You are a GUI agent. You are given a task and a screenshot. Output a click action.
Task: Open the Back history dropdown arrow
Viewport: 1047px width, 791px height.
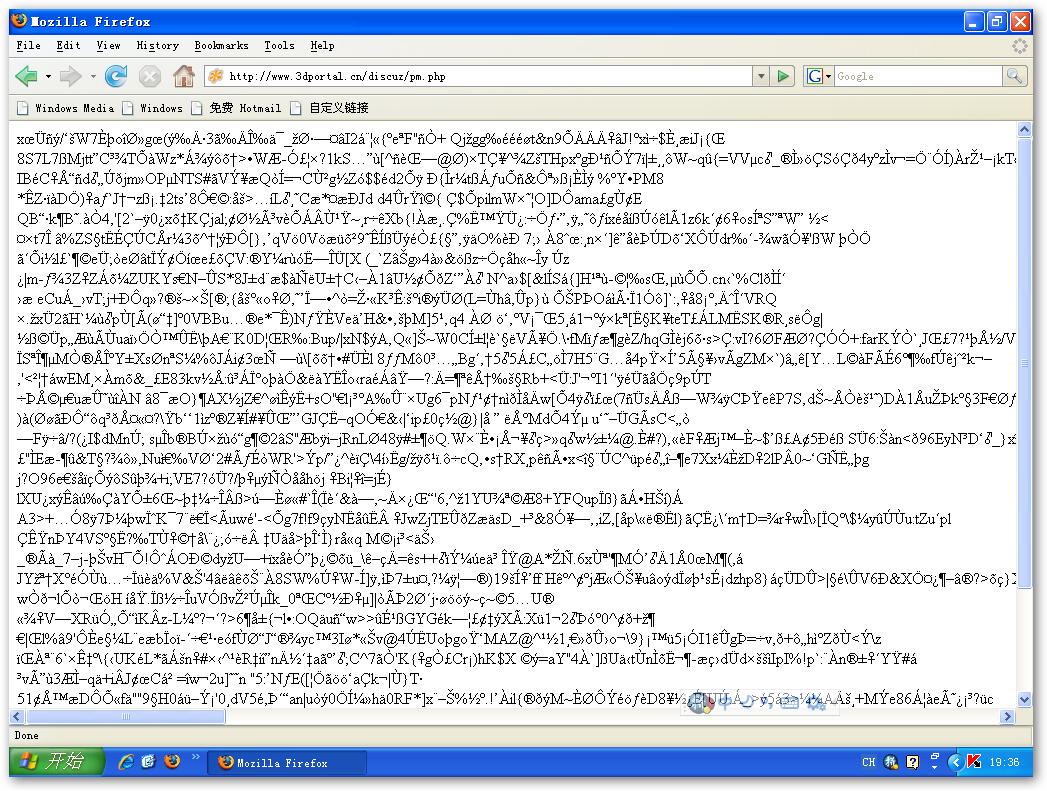pyautogui.click(x=48, y=77)
